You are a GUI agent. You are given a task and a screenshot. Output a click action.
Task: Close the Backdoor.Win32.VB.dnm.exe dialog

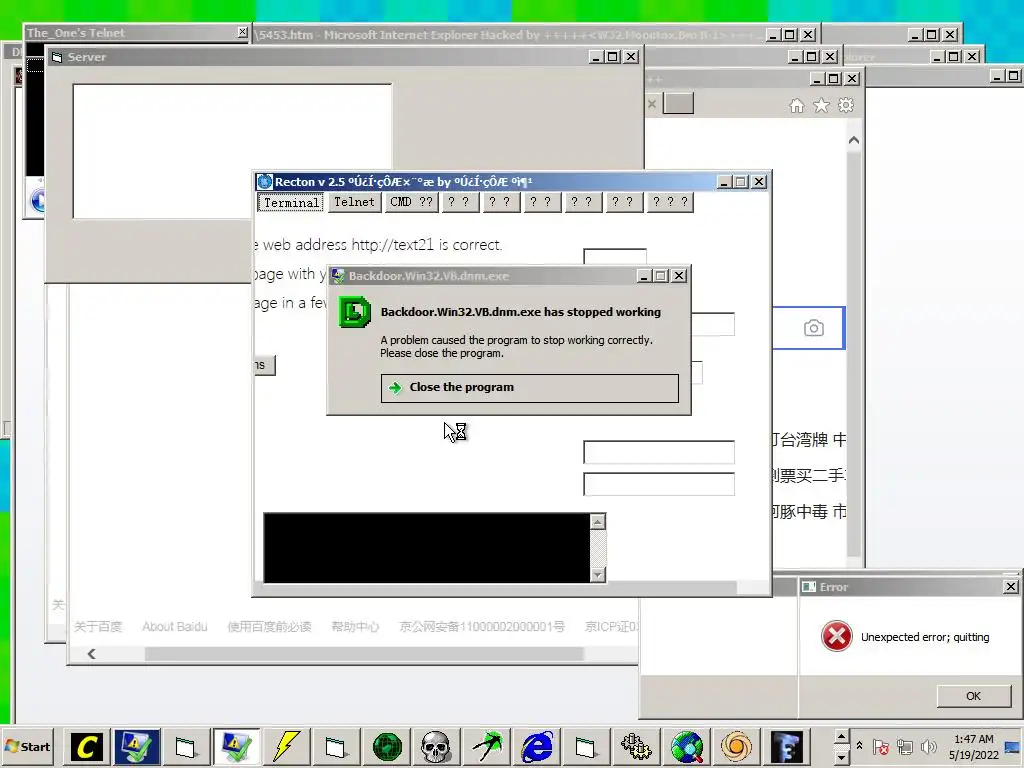point(679,276)
